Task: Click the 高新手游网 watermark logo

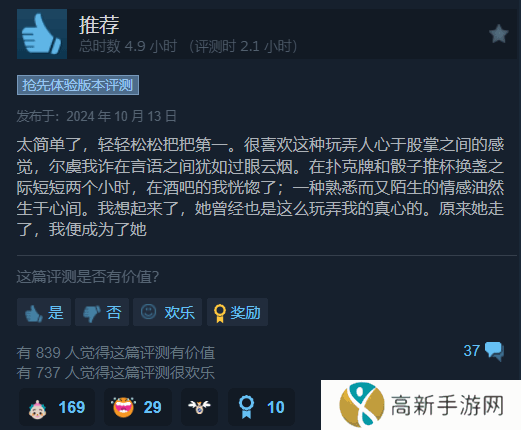Action: click(x=421, y=405)
